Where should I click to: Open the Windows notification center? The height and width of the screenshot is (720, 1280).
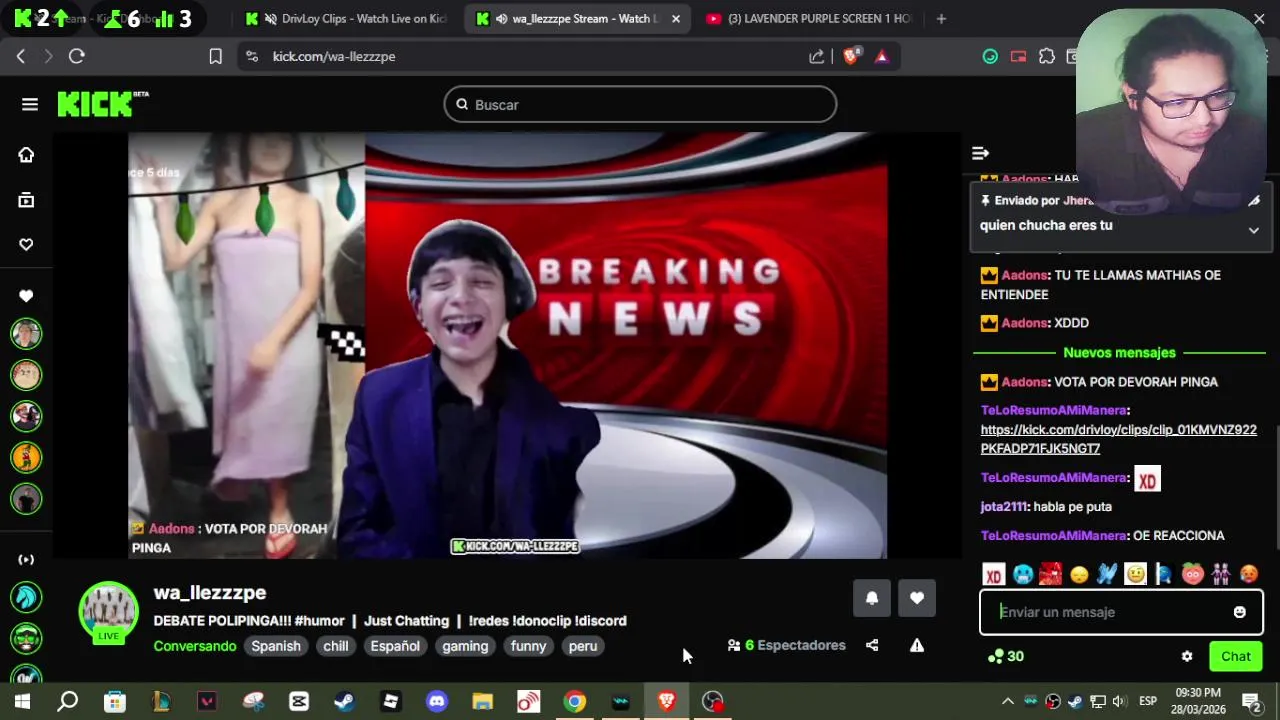(1250, 702)
